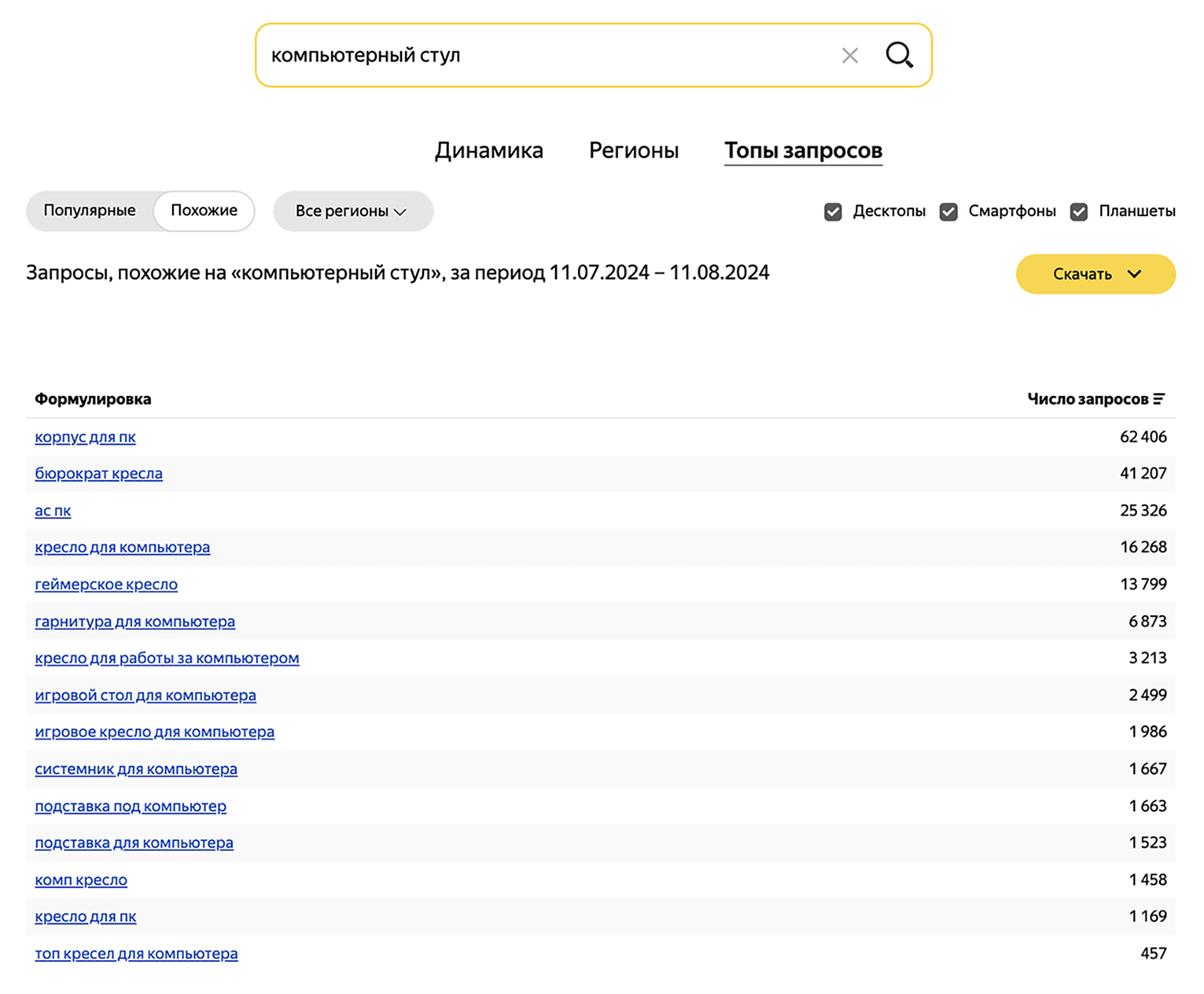
Task: Uncheck the Смартфоны checkbox
Action: tap(949, 211)
